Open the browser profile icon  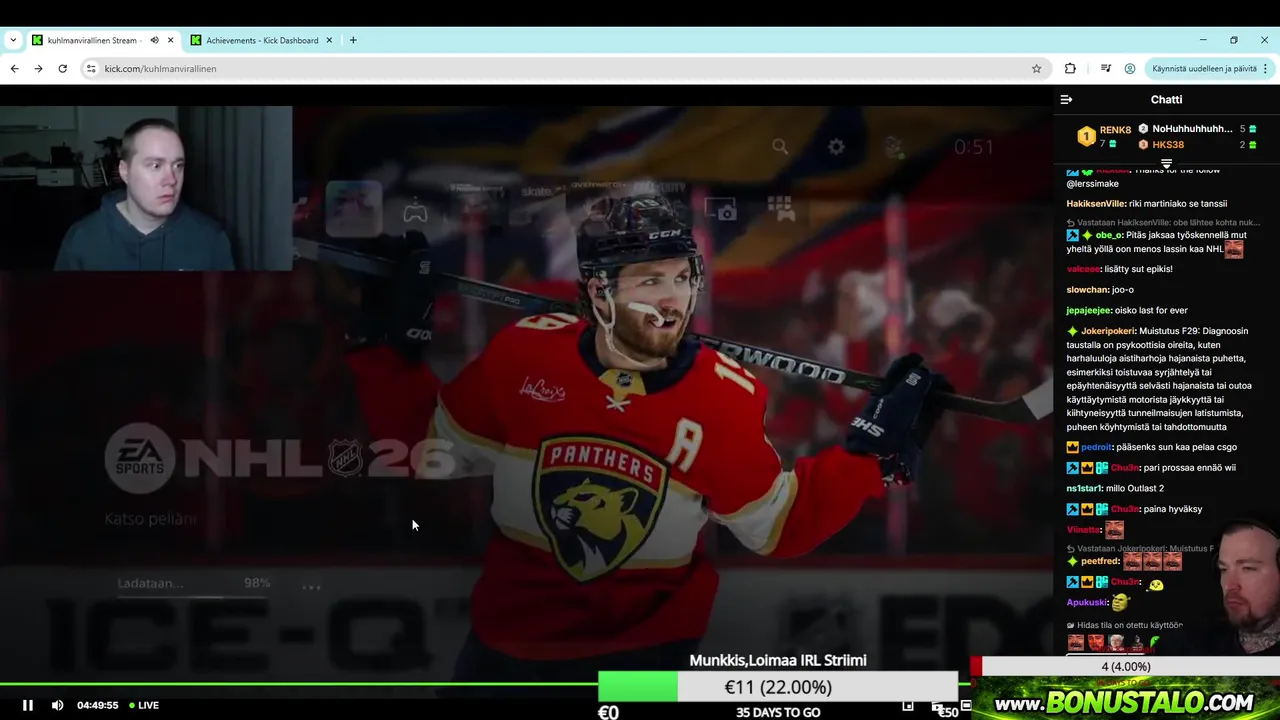(1130, 68)
